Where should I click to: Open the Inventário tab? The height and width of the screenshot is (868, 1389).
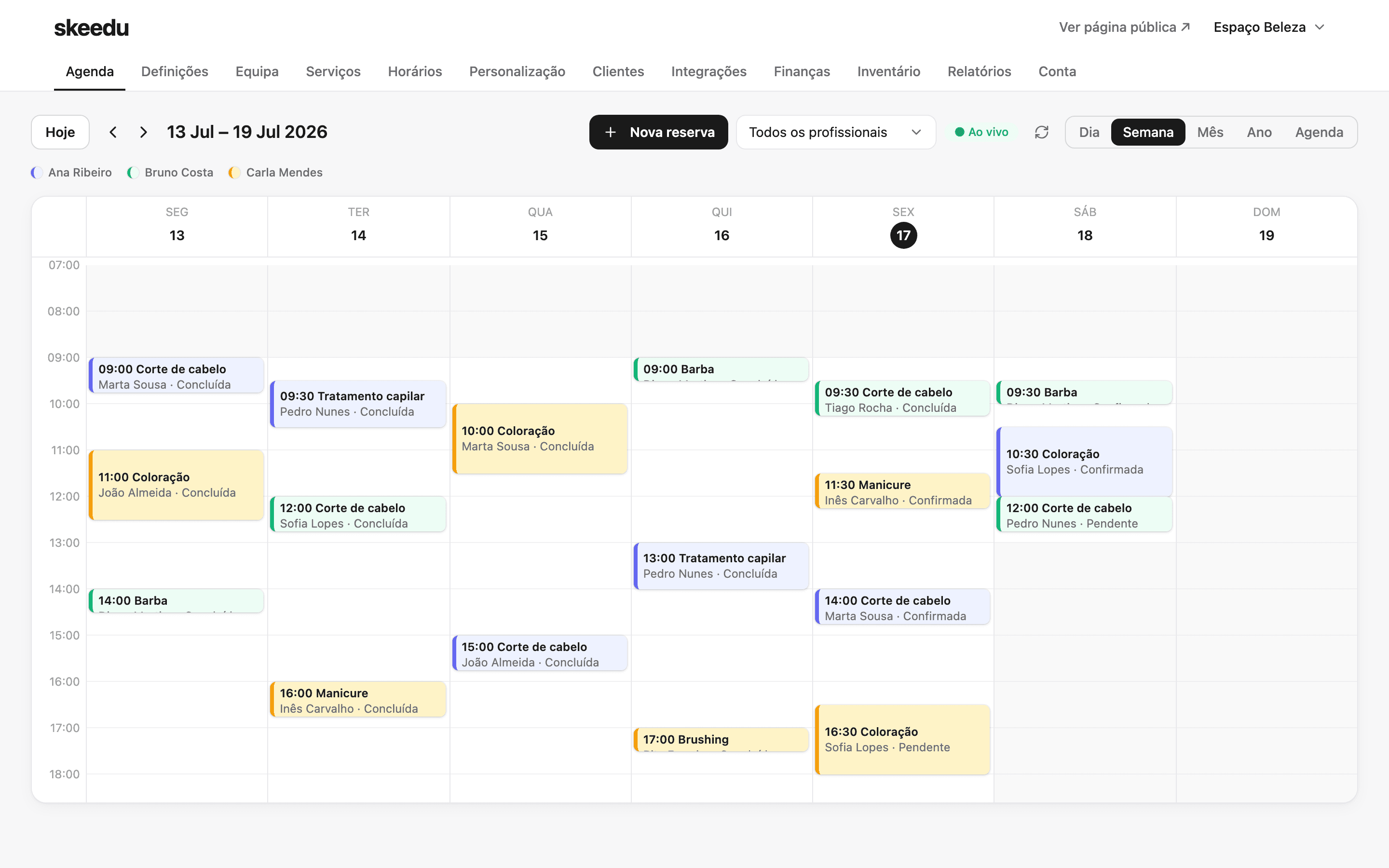click(888, 72)
